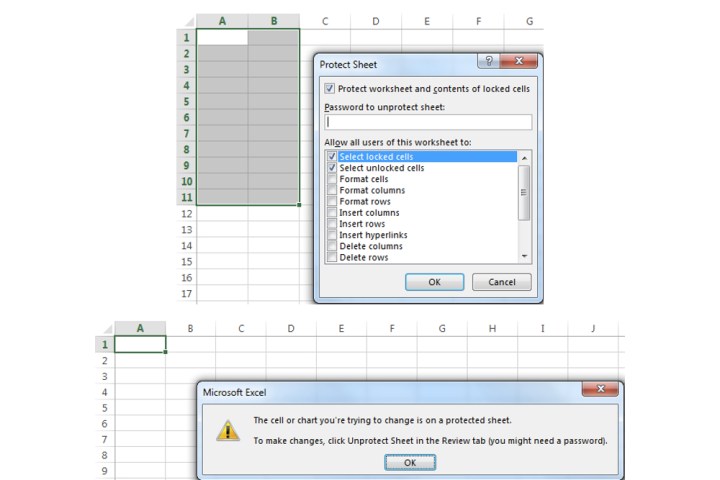Select row 12 header in the top sheet
The image size is (720, 480).
point(186,214)
